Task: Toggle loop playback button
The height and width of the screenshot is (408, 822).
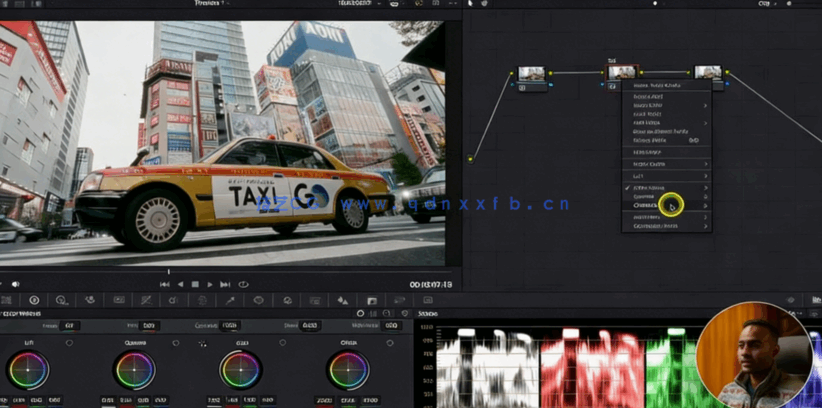Action: click(x=243, y=284)
